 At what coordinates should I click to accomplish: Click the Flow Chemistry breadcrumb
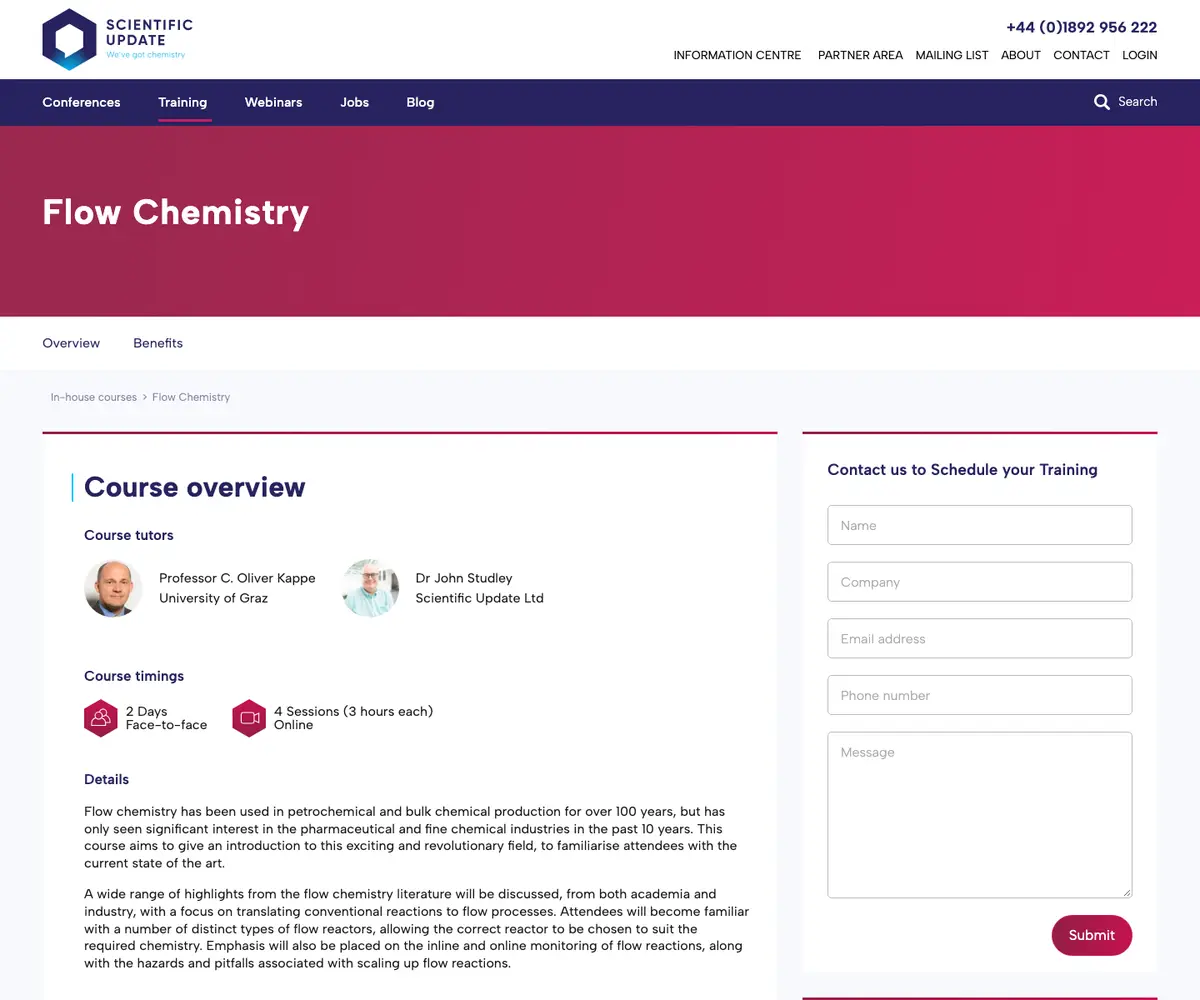191,397
